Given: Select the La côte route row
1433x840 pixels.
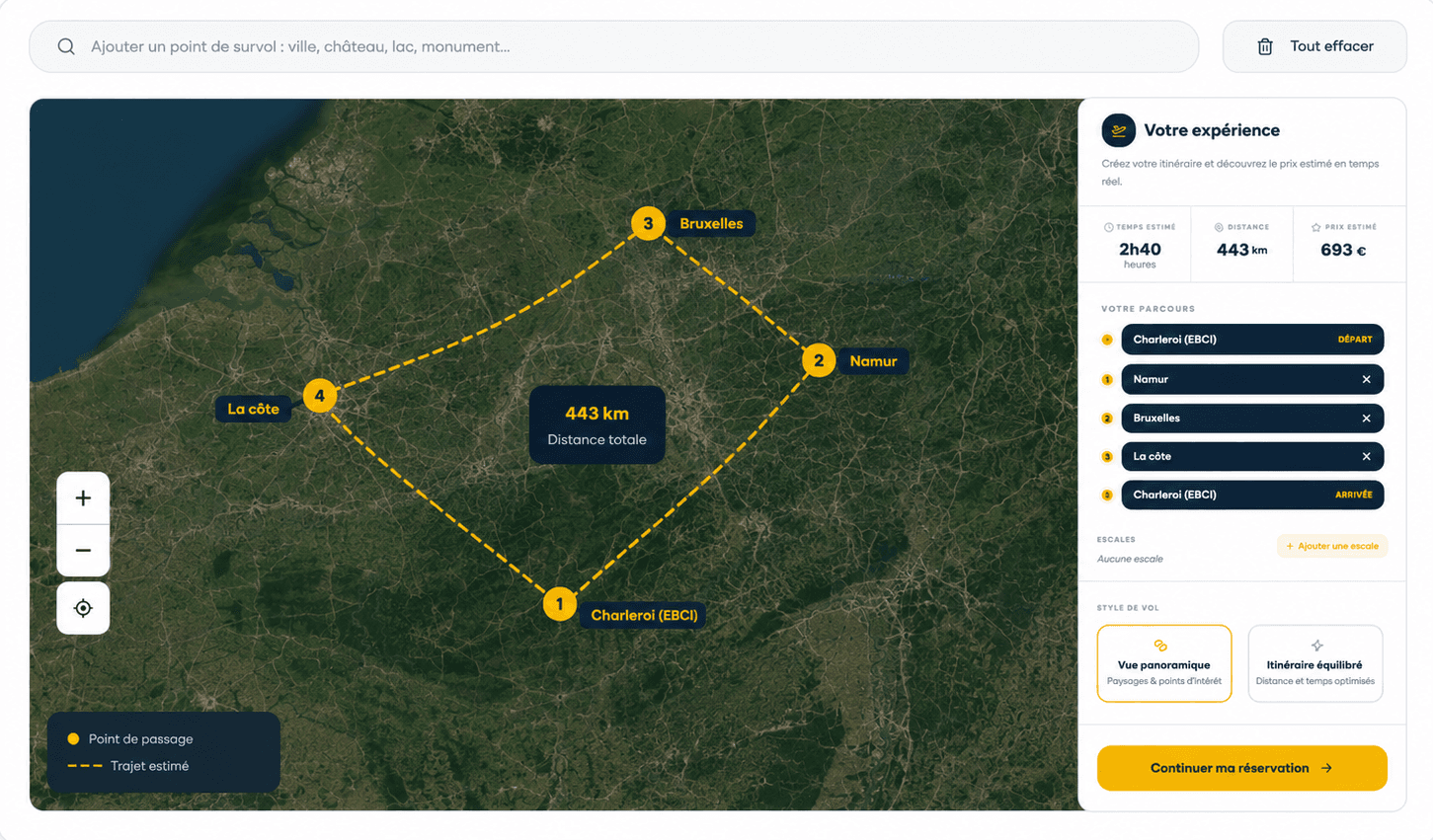Looking at the screenshot, I should tap(1252, 456).
